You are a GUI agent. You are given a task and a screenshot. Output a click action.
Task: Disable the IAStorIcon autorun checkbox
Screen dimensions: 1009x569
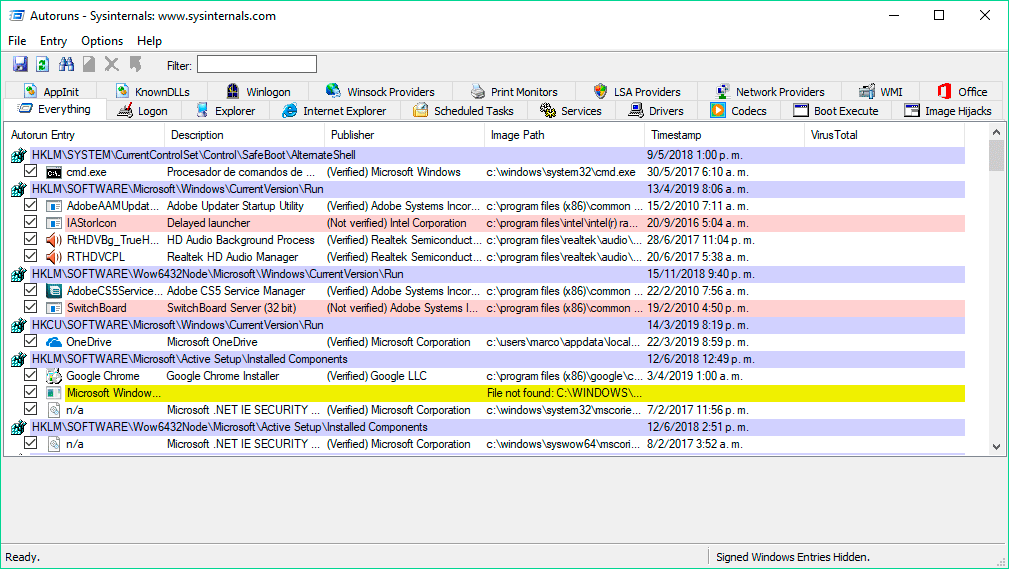pyautogui.click(x=30, y=222)
